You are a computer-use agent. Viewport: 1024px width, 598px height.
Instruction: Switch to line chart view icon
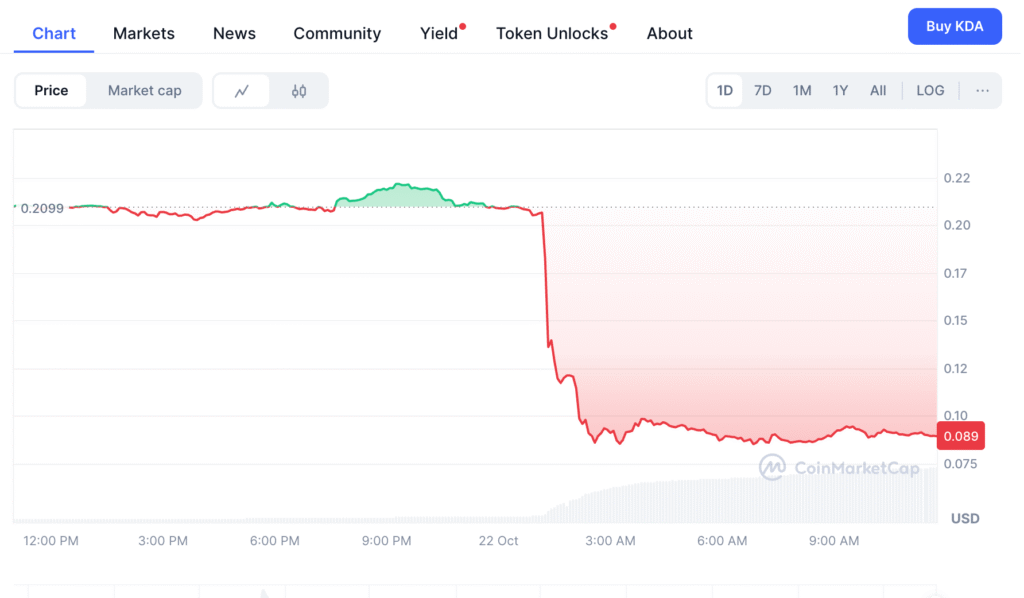pyautogui.click(x=242, y=91)
